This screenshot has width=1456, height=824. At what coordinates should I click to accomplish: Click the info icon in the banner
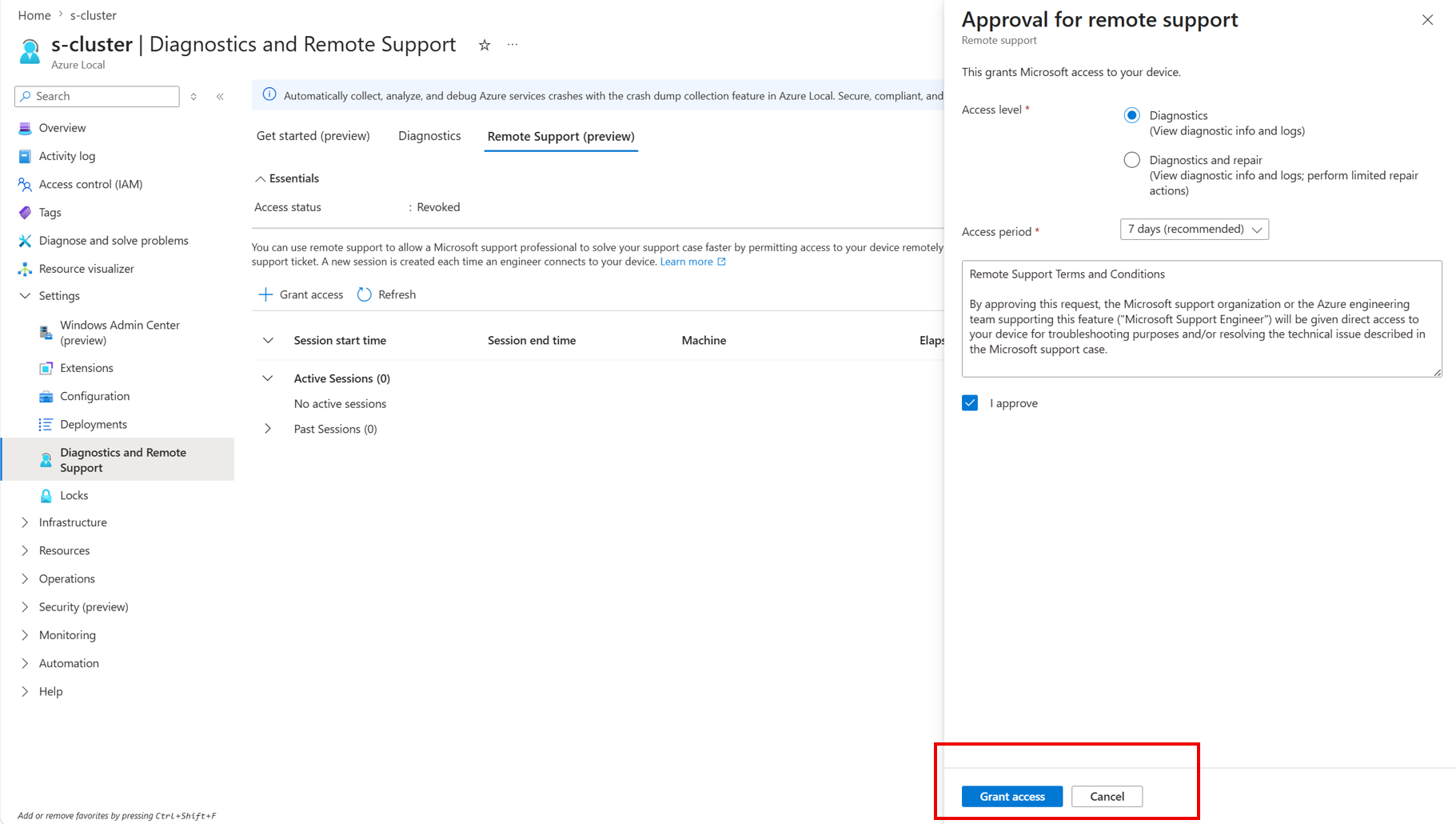[x=269, y=94]
